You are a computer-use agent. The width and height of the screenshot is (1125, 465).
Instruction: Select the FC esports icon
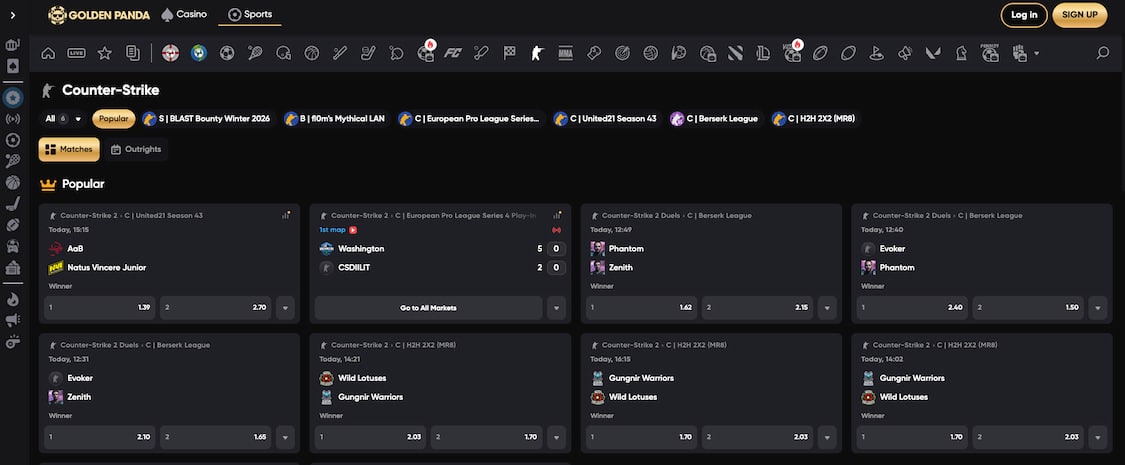pos(453,53)
